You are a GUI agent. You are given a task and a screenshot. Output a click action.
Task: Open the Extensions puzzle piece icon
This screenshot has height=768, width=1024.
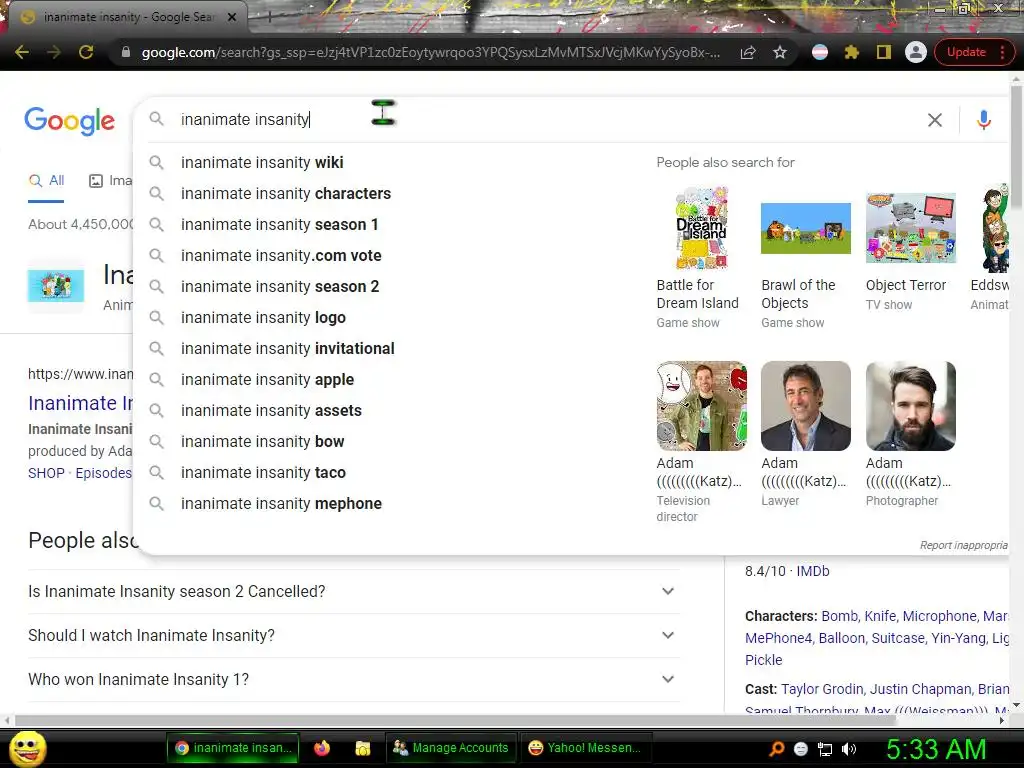tap(852, 52)
